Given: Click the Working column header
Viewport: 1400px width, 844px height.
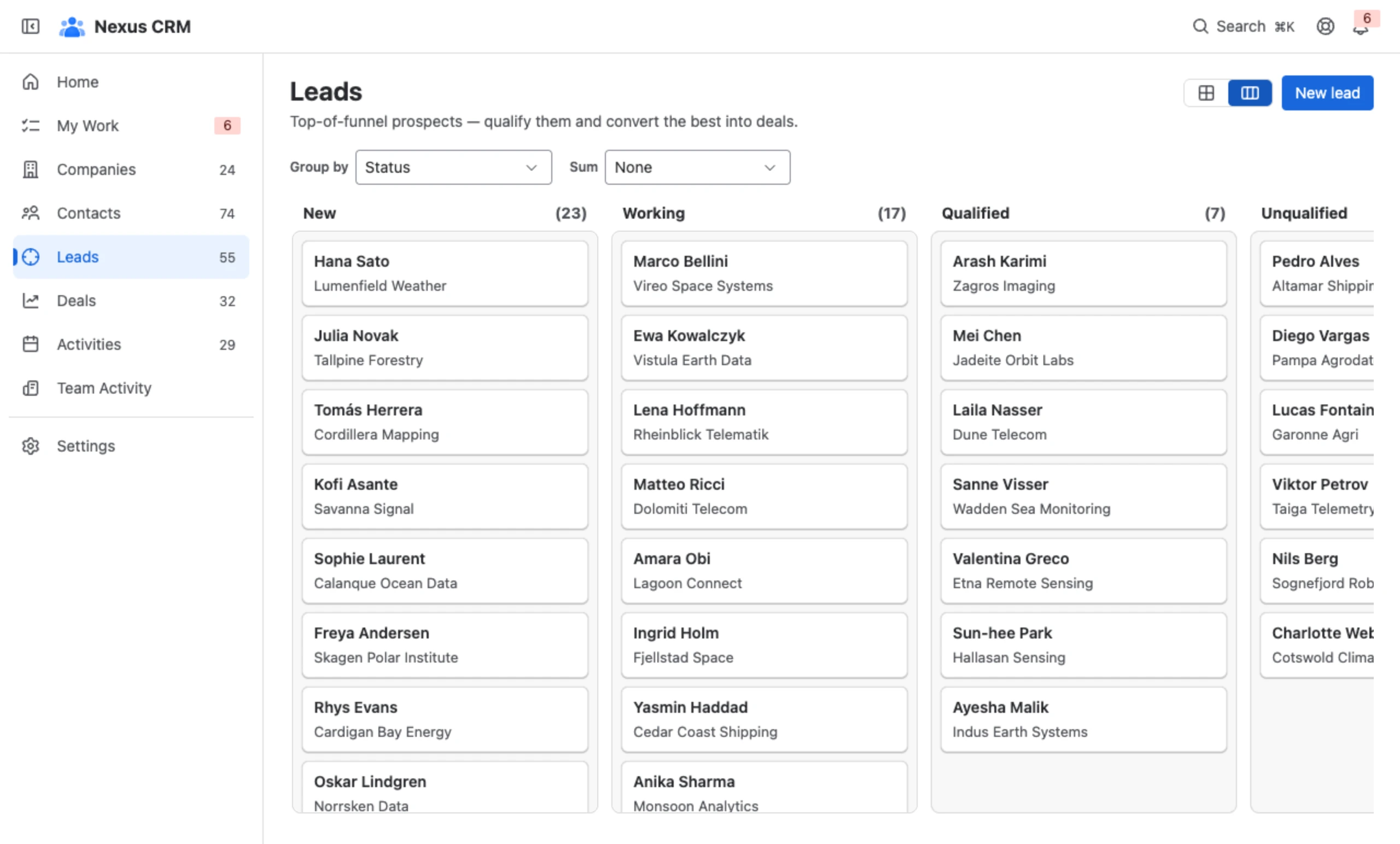Looking at the screenshot, I should [654, 213].
